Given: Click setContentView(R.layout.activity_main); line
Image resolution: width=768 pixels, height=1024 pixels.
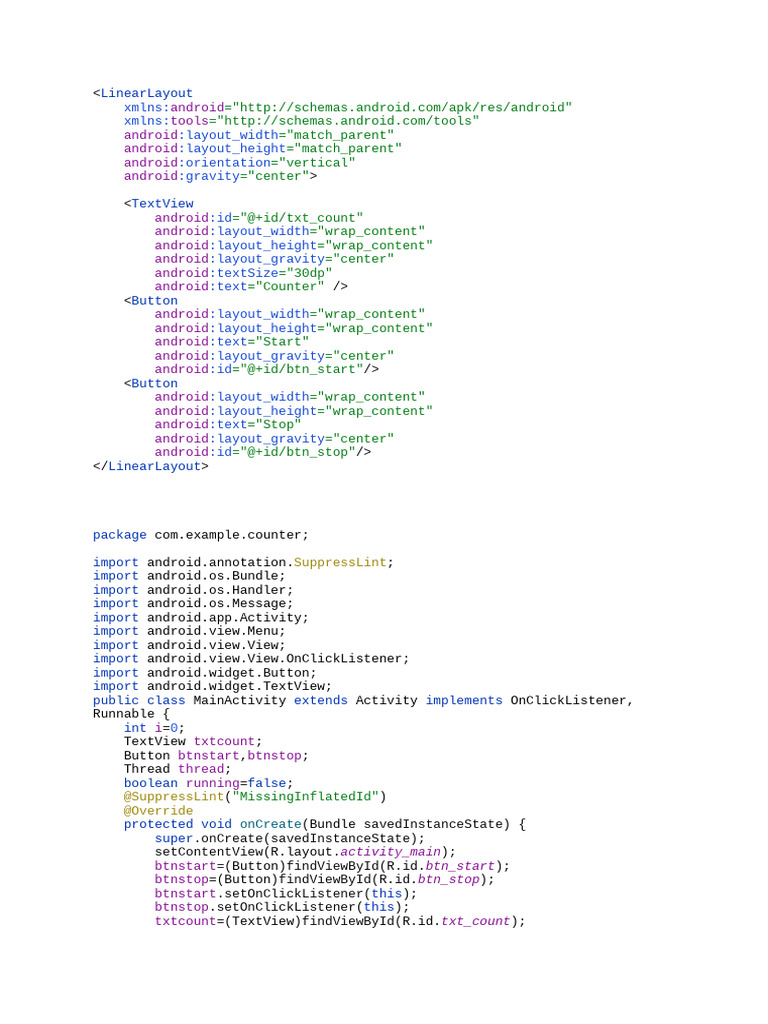Looking at the screenshot, I should click(x=305, y=852).
